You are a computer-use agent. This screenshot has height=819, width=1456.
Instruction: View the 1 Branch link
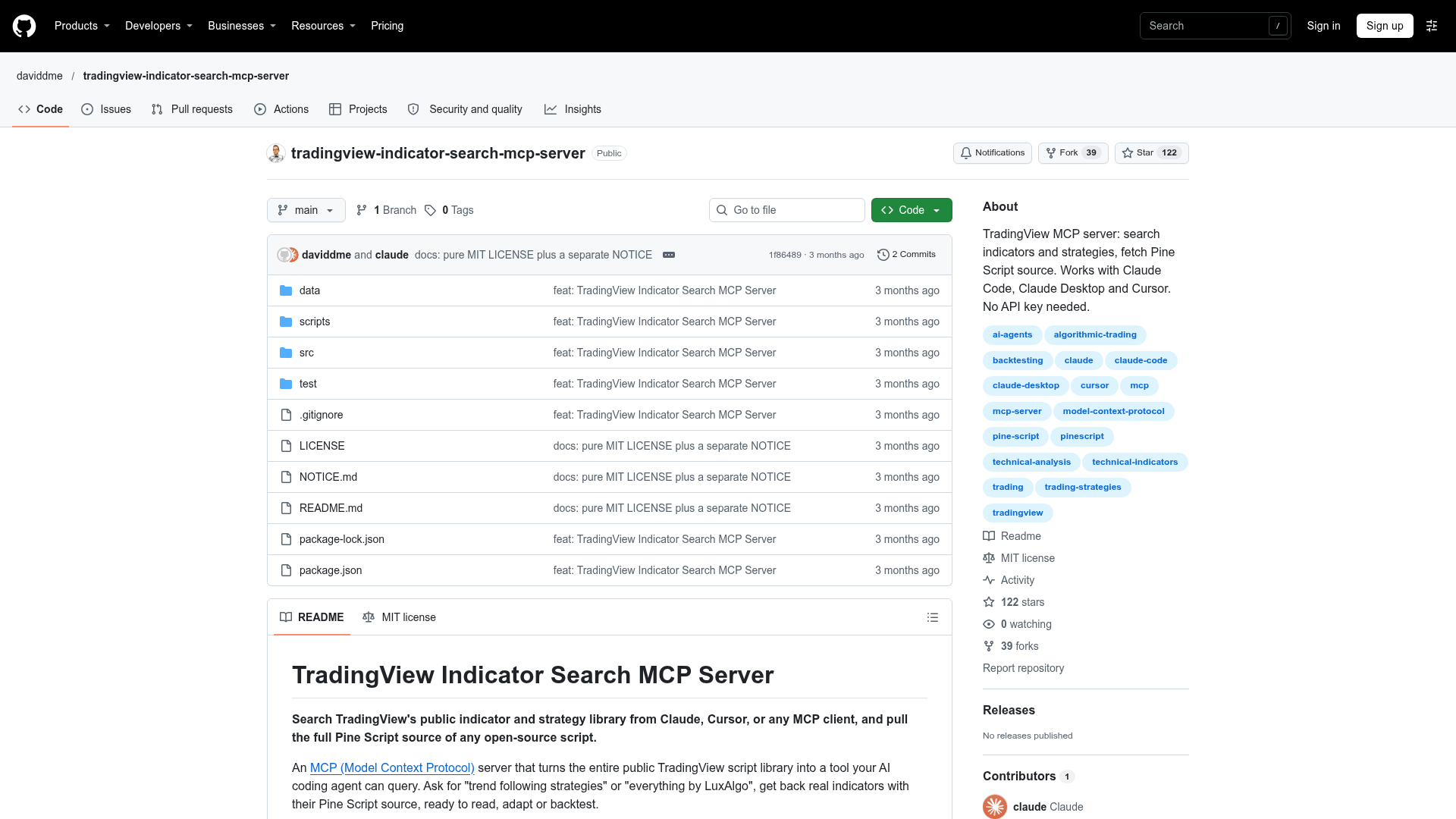(x=387, y=210)
